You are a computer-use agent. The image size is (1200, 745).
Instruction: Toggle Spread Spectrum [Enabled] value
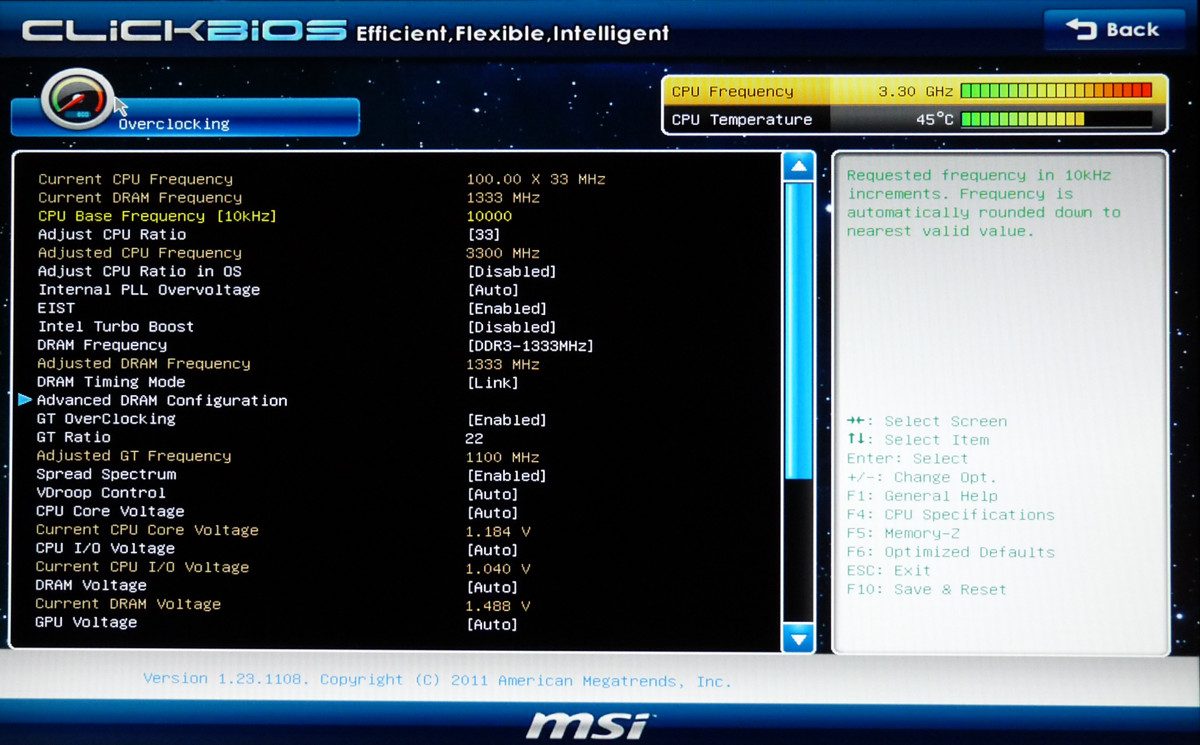[506, 476]
